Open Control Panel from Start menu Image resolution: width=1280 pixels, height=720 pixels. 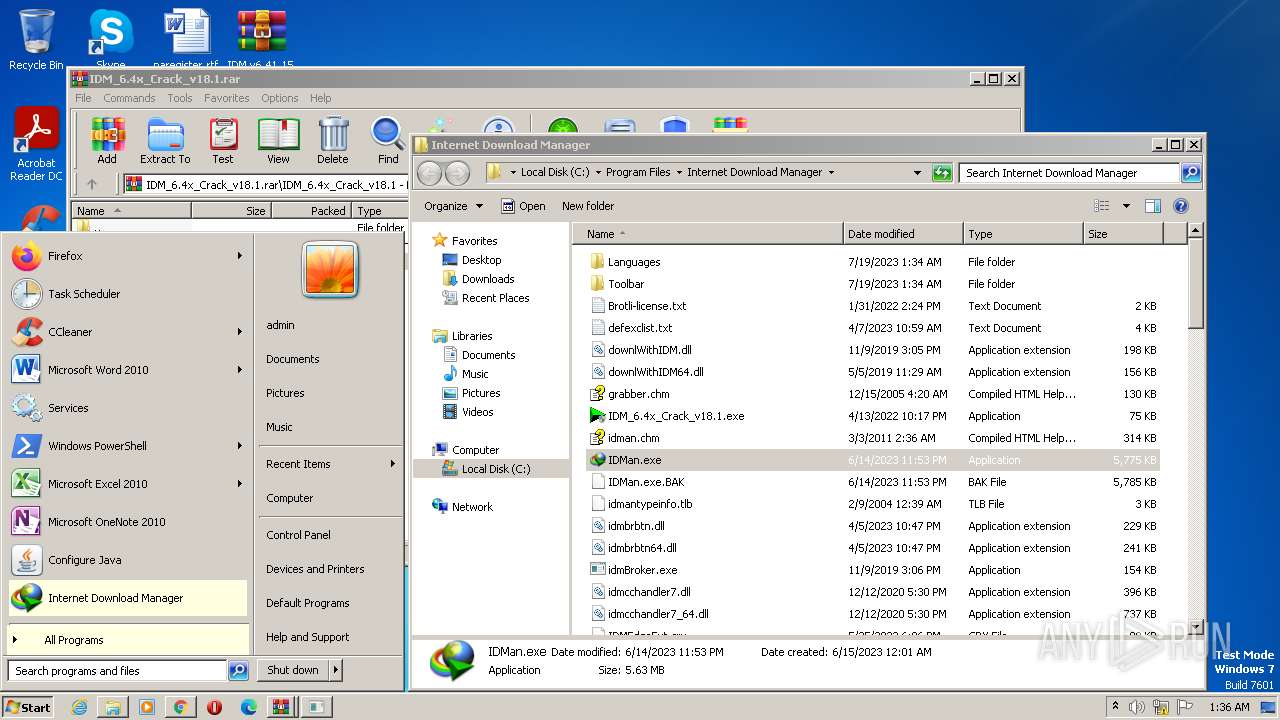pos(298,535)
